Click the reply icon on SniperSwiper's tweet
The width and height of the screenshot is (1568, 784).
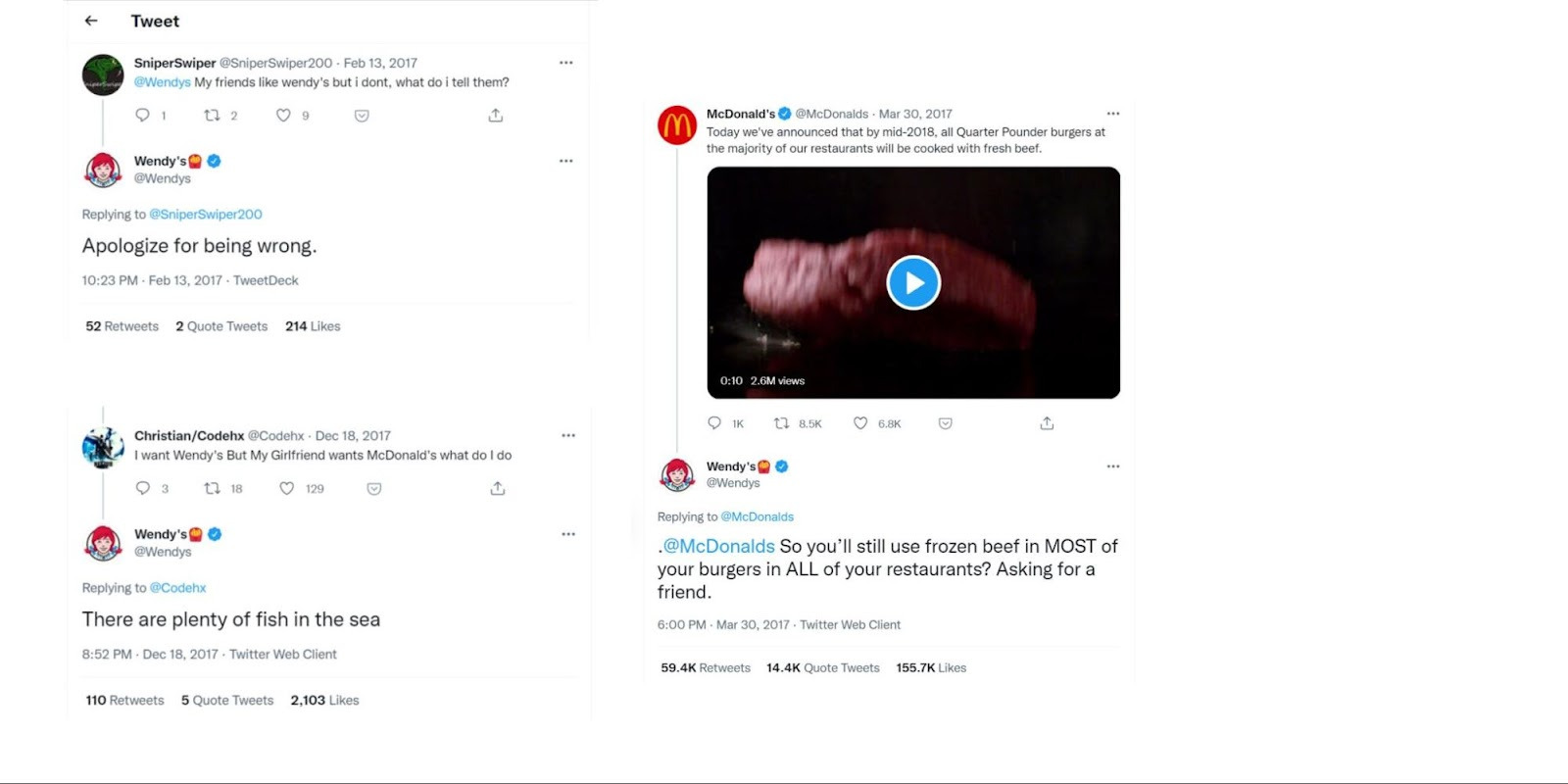pyautogui.click(x=142, y=116)
